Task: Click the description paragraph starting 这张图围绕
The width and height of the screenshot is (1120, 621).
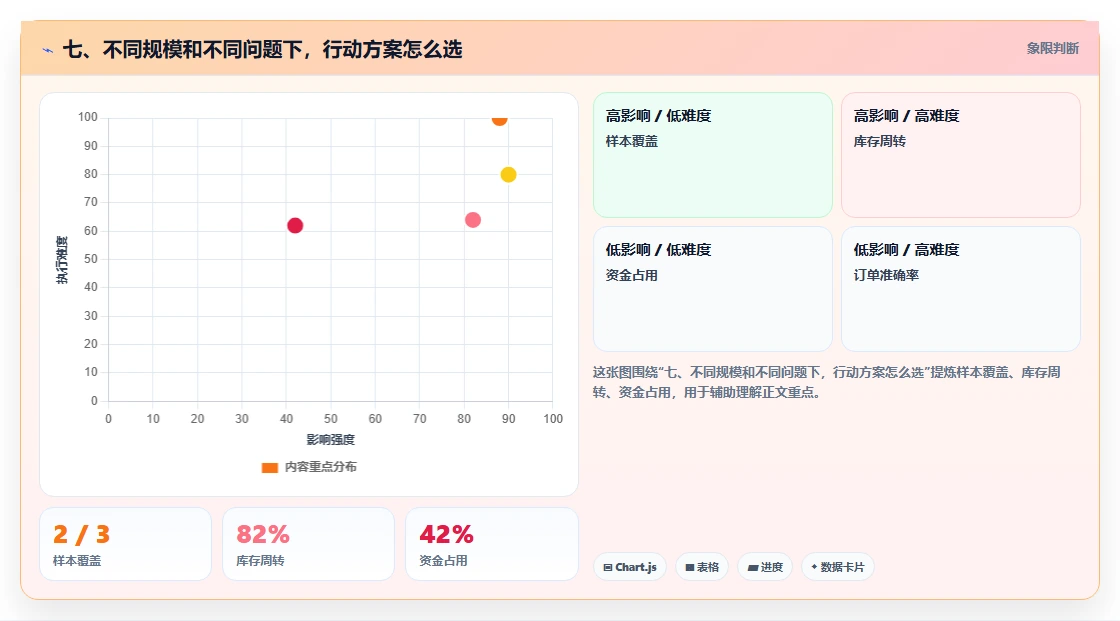Action: pos(826,382)
